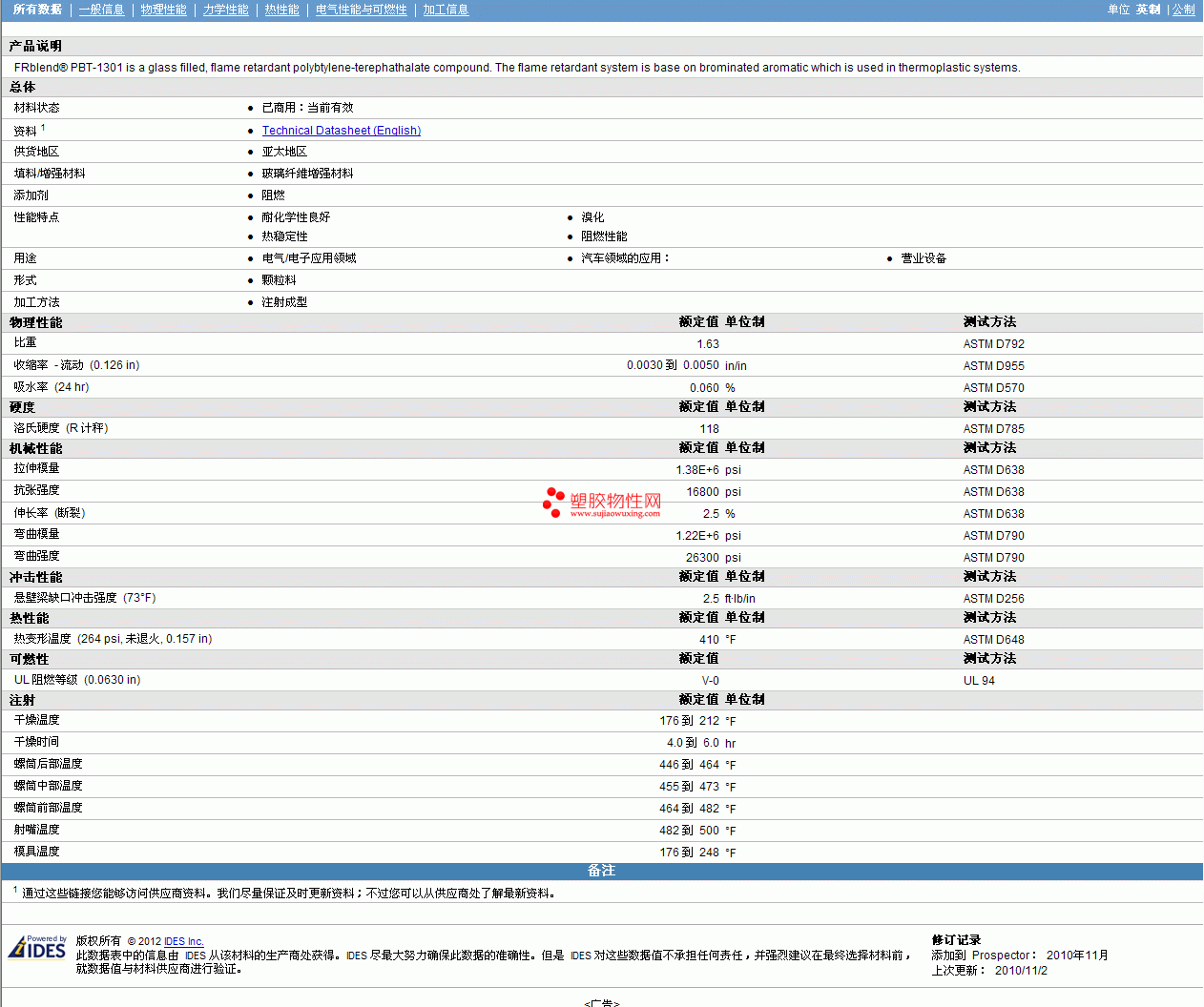This screenshot has width=1204, height=1007.
Task: Click the 注射成型 processing method
Action: point(284,302)
